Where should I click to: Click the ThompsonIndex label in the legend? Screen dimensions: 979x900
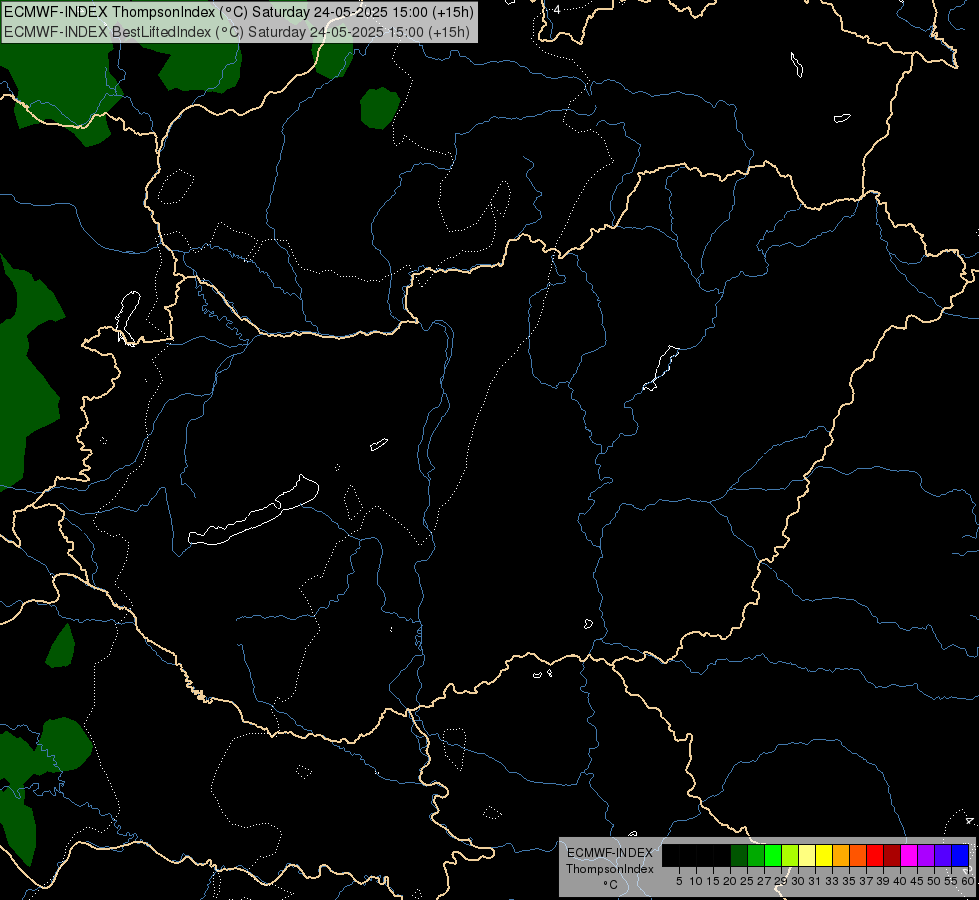[x=609, y=869]
